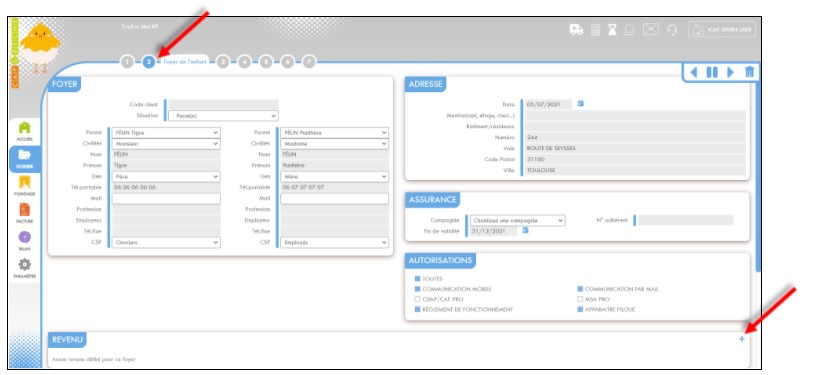Open the CSP dropdown showing Ouvriers
The height and width of the screenshot is (375, 818).
click(166, 243)
